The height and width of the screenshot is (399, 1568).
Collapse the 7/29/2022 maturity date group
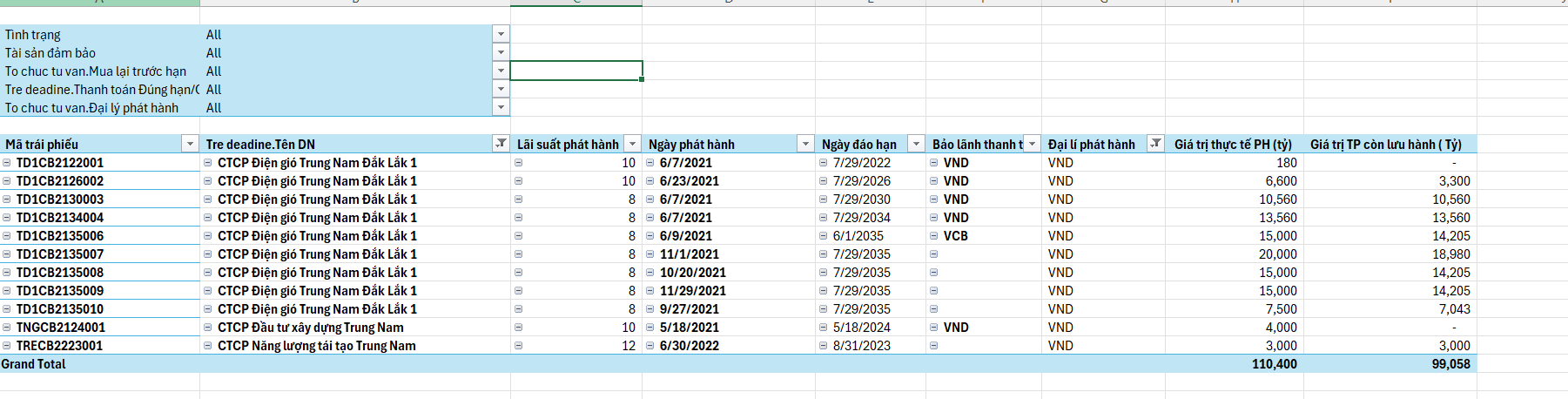(x=824, y=163)
